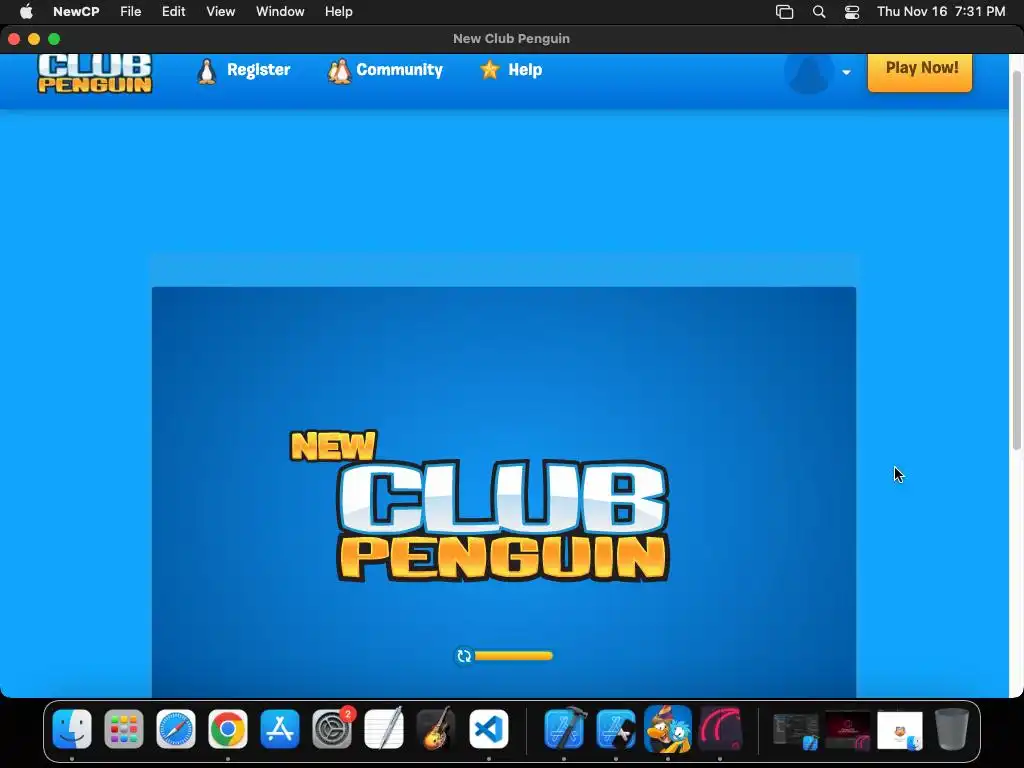The image size is (1024, 768).
Task: Open Xcode hammer icon in Dock
Action: coord(564,729)
